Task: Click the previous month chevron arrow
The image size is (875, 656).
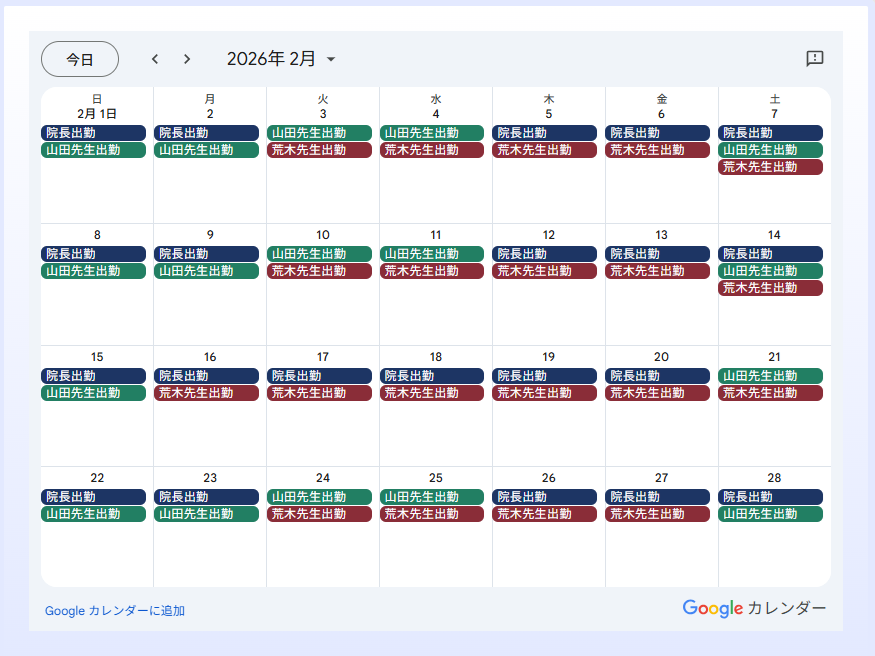Action: point(155,59)
